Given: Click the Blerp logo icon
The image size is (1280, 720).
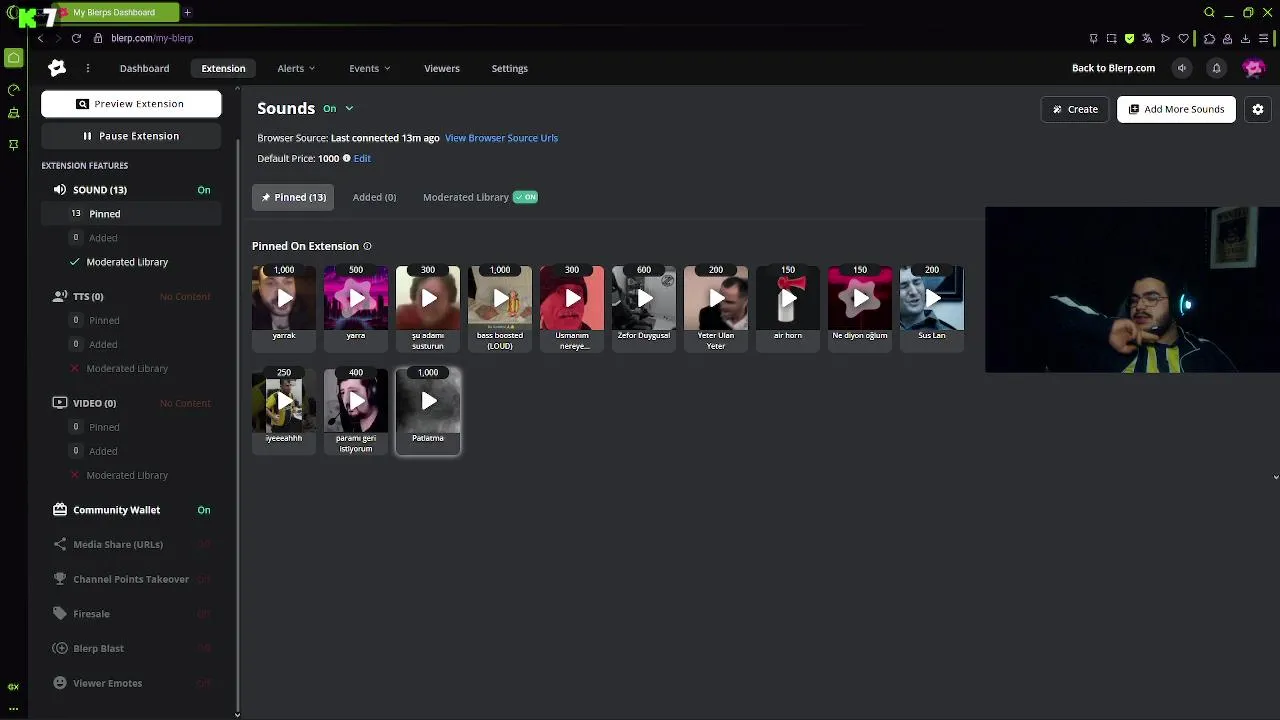Looking at the screenshot, I should coord(57,68).
